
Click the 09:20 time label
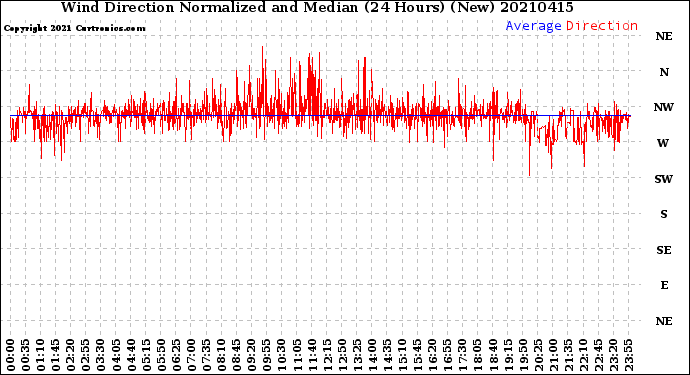[252, 355]
